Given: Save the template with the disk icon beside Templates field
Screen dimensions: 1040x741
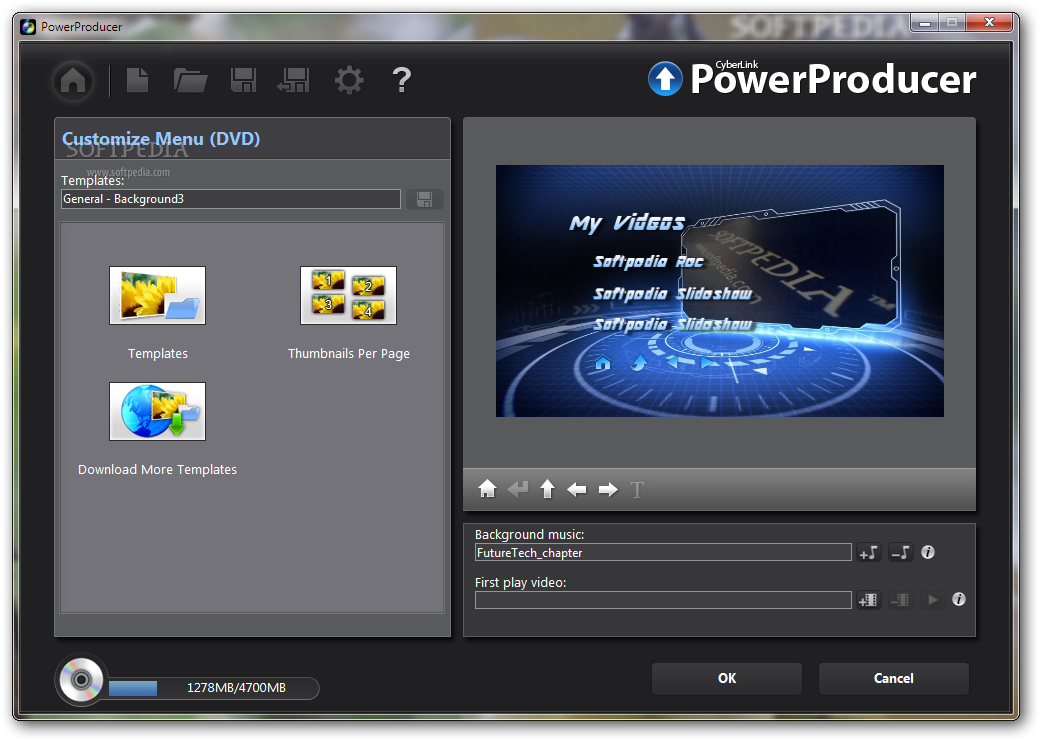Looking at the screenshot, I should pos(424,199).
